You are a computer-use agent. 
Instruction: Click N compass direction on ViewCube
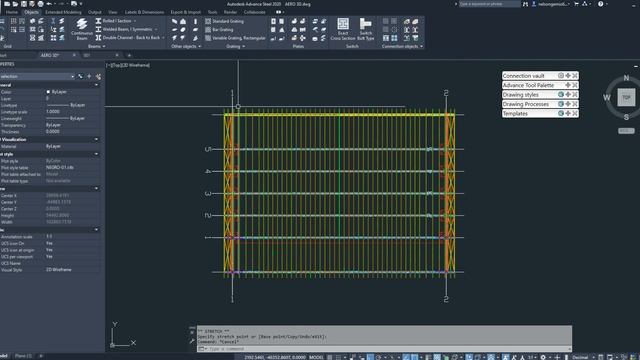tap(627, 78)
